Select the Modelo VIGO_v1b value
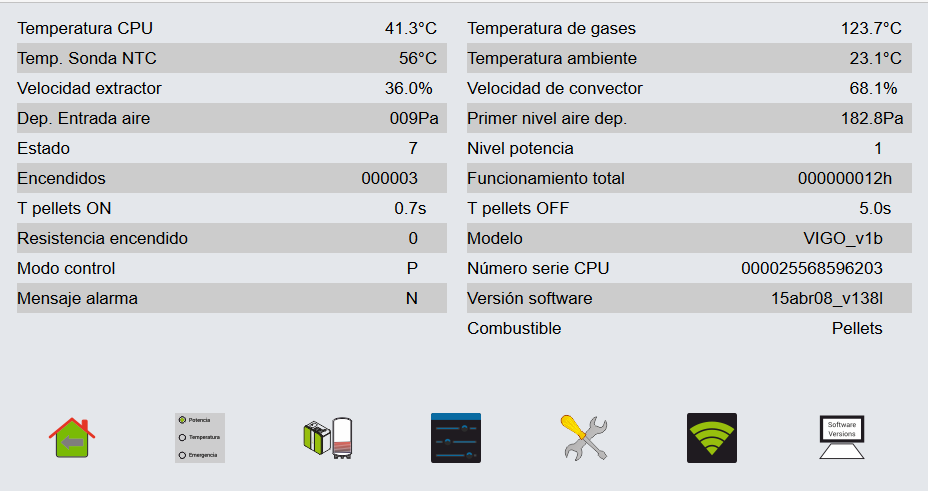 click(843, 238)
